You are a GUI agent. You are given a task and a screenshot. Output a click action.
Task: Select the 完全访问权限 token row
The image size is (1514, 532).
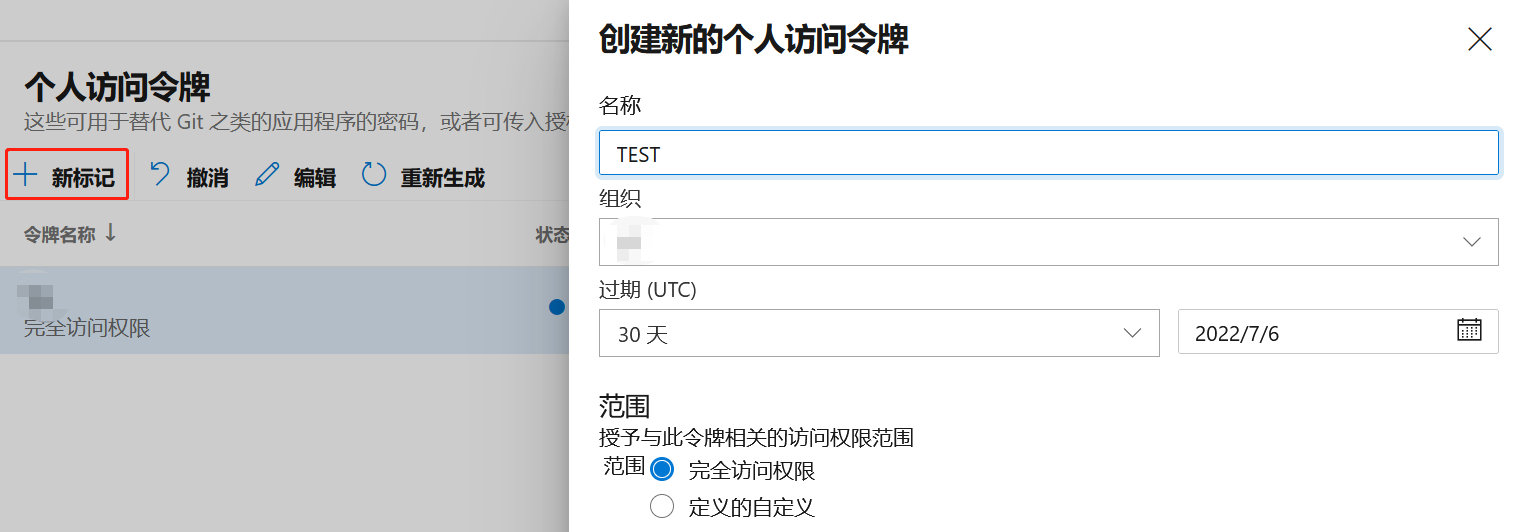[284, 310]
